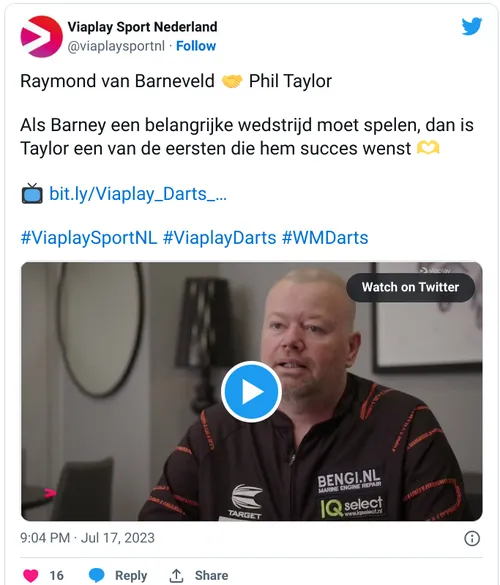Image resolution: width=500 pixels, height=585 pixels.
Task: Click the handshake emoji in the tweet
Action: [x=232, y=81]
